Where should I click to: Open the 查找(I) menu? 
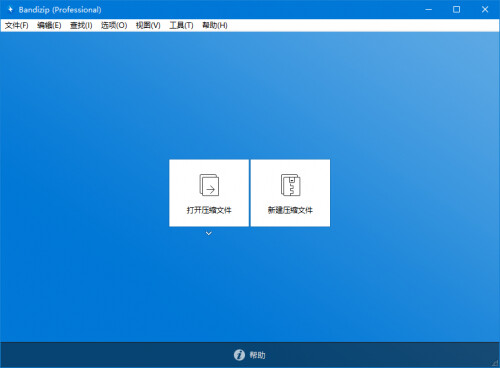[x=81, y=25]
